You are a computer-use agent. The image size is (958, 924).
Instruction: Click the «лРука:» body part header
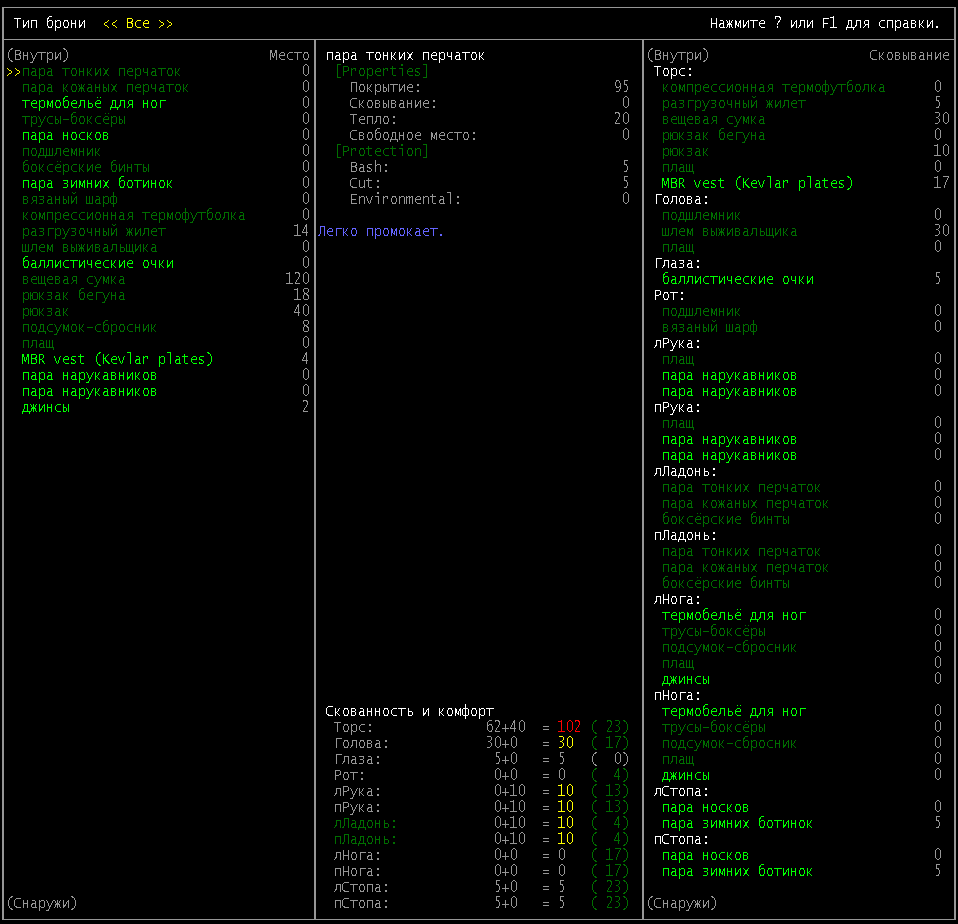tap(677, 343)
